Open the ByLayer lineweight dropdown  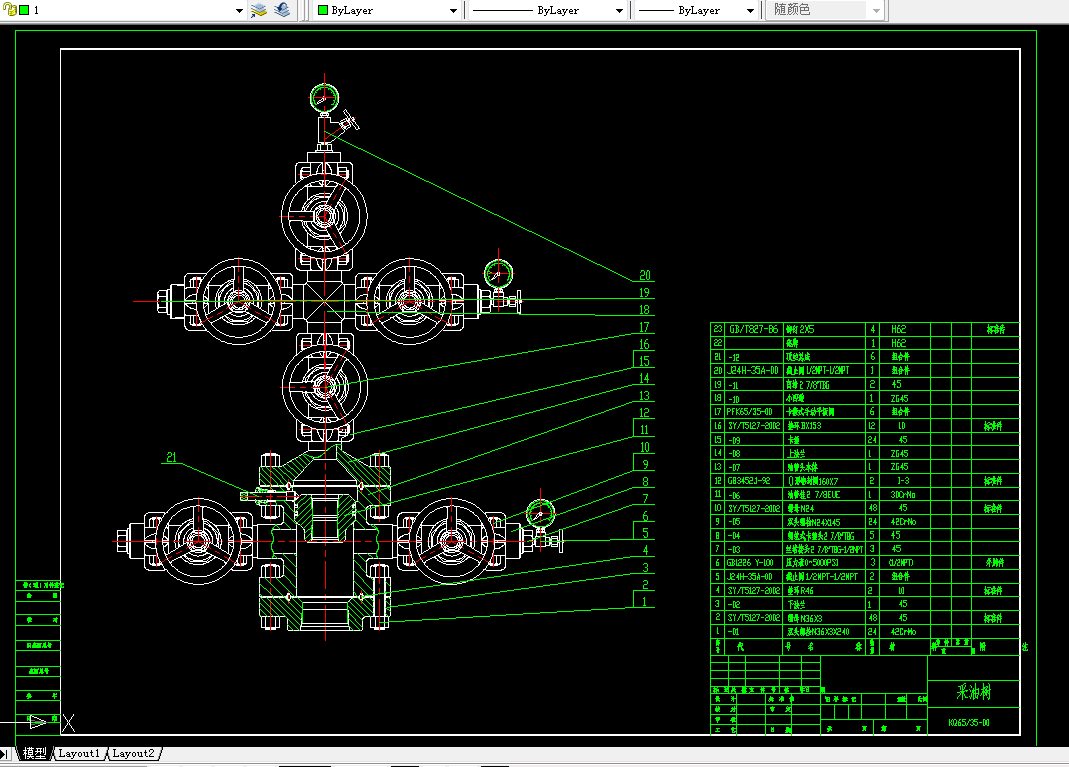pyautogui.click(x=750, y=10)
